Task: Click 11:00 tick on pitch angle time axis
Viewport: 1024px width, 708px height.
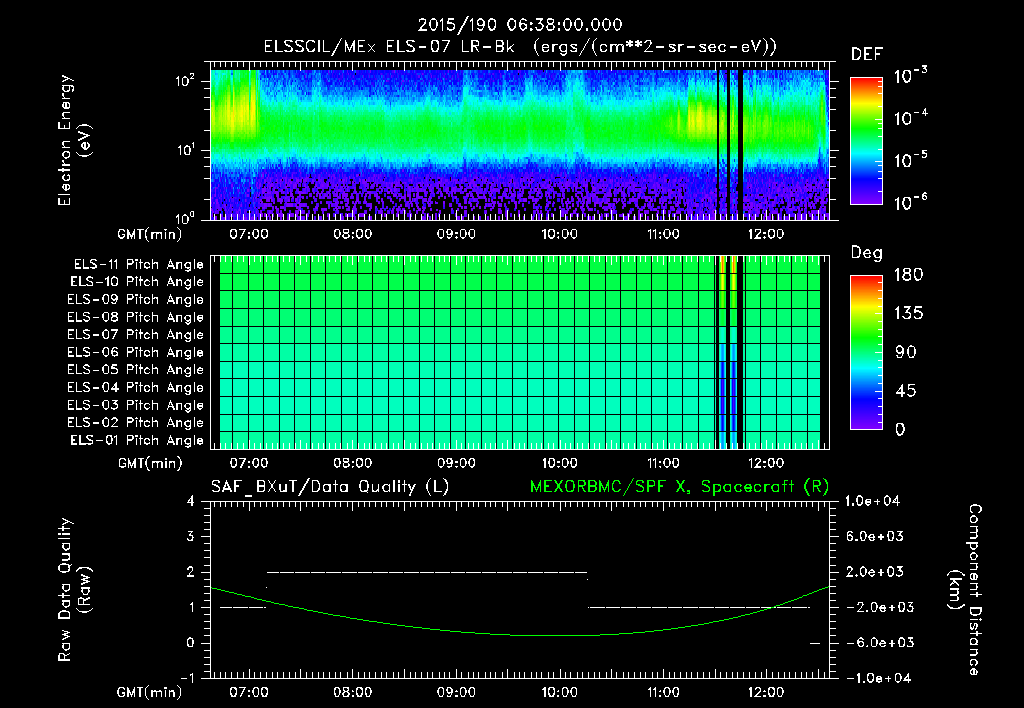Action: tap(663, 464)
